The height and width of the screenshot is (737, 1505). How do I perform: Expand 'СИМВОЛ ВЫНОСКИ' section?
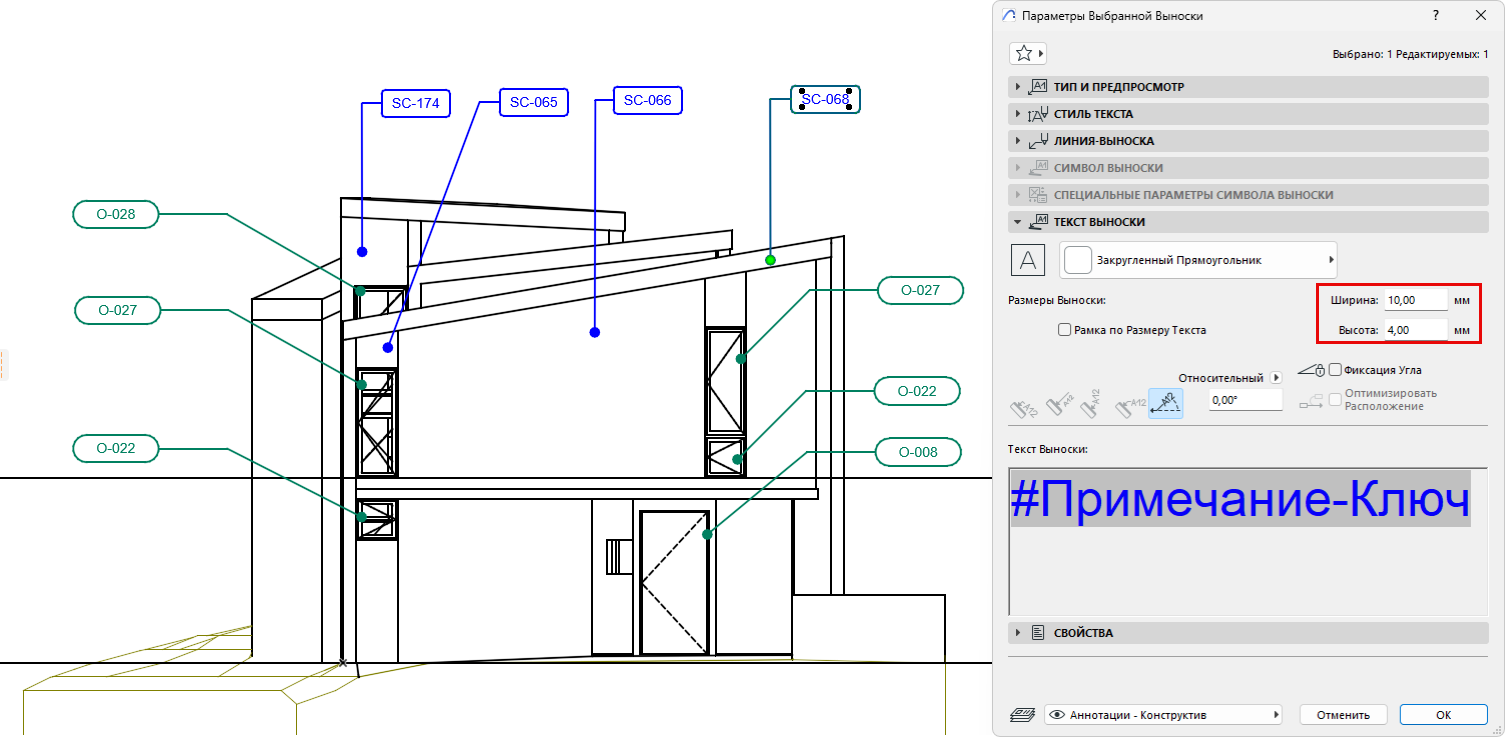tap(1248, 168)
